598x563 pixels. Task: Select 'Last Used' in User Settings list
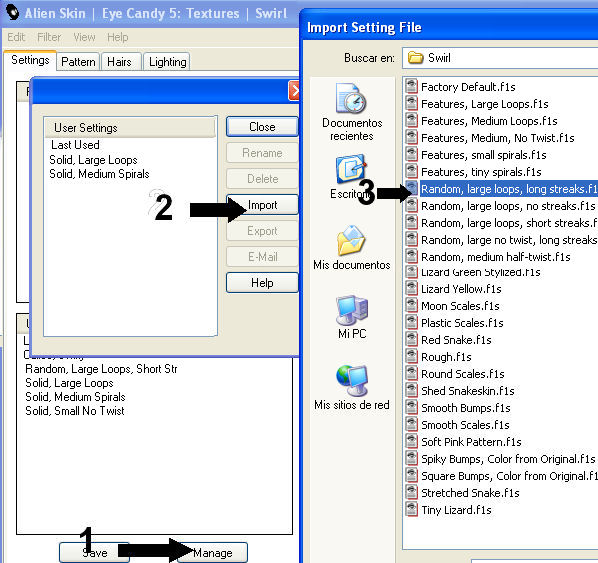click(x=75, y=145)
